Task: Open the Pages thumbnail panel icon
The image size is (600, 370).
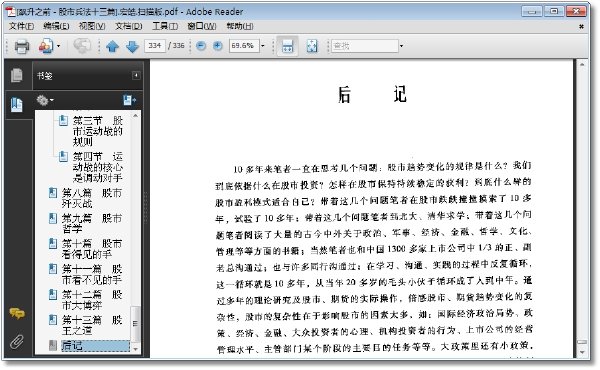Action: point(16,75)
